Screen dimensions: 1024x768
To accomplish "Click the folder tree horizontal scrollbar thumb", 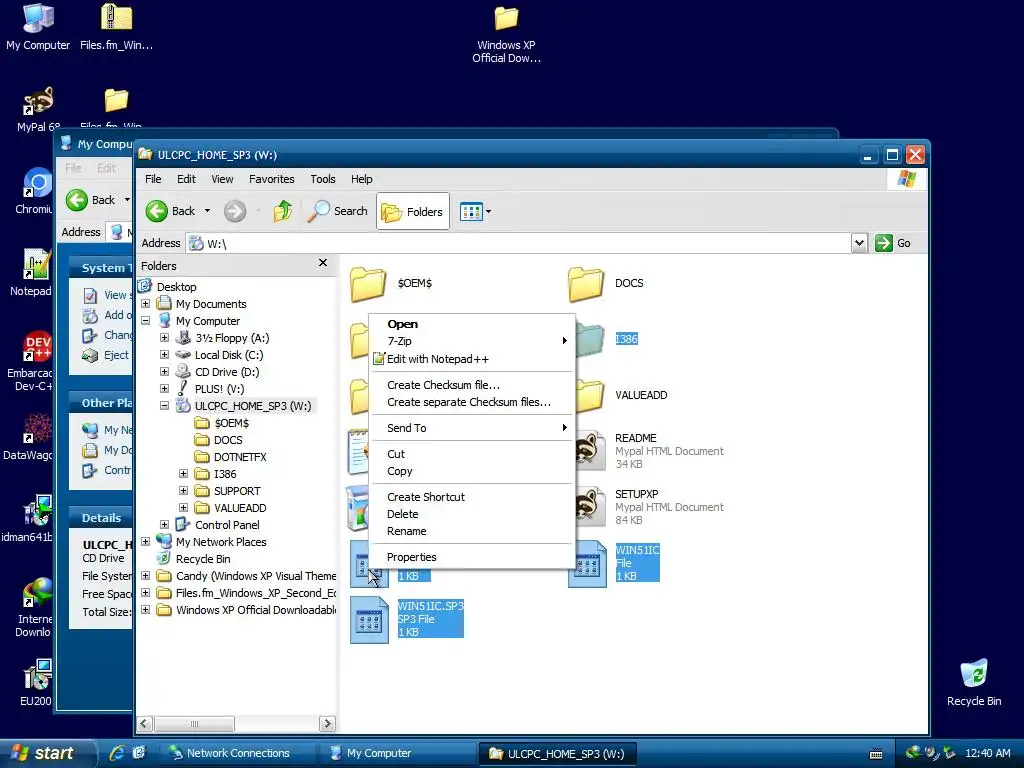I will (x=194, y=724).
